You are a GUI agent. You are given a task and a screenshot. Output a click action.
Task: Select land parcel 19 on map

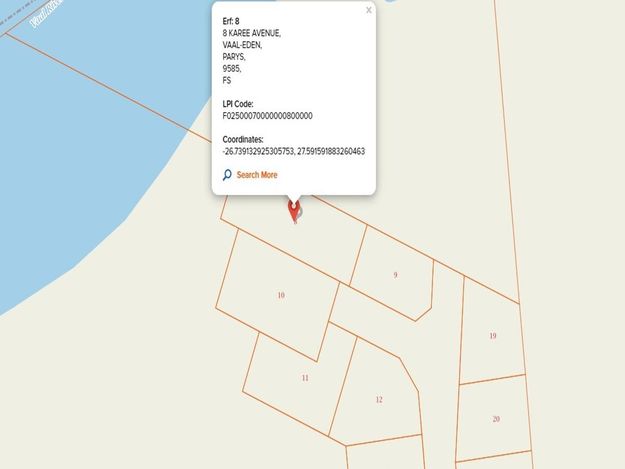point(493,336)
